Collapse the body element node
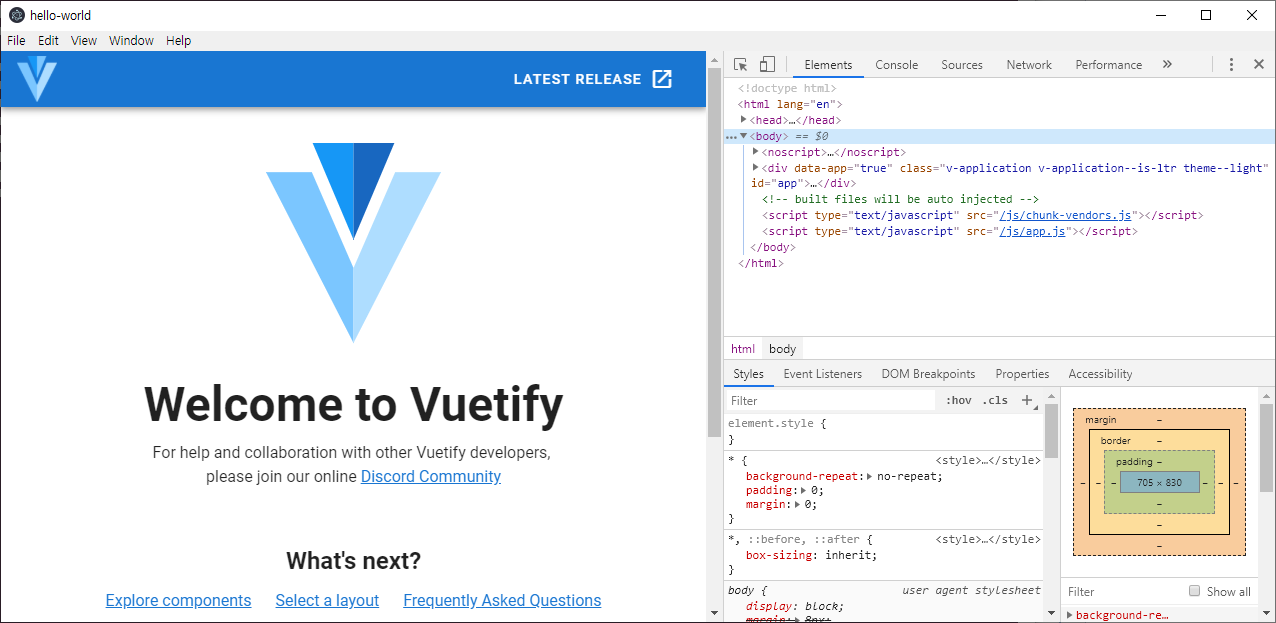1276x623 pixels. [x=743, y=136]
